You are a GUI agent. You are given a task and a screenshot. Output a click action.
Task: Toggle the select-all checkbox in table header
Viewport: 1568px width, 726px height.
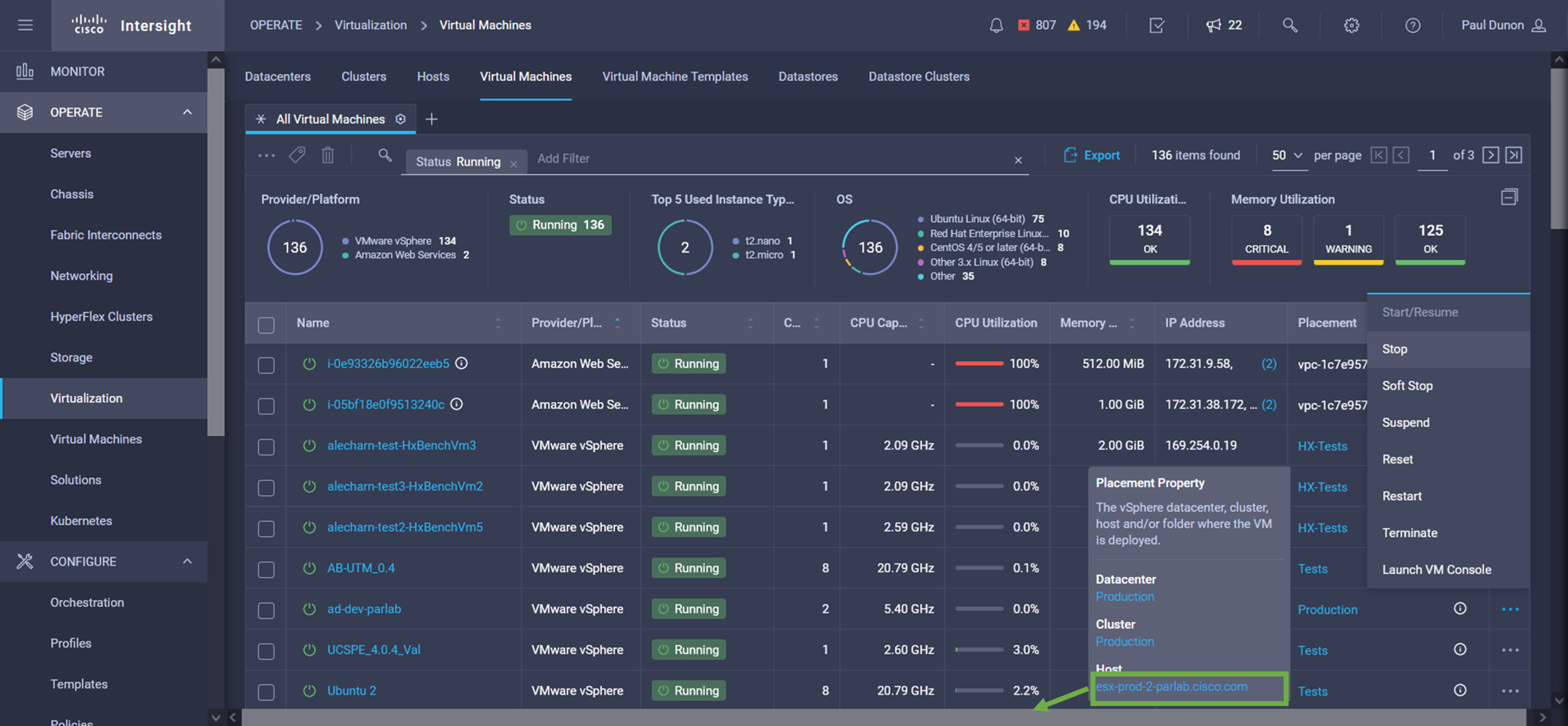266,324
